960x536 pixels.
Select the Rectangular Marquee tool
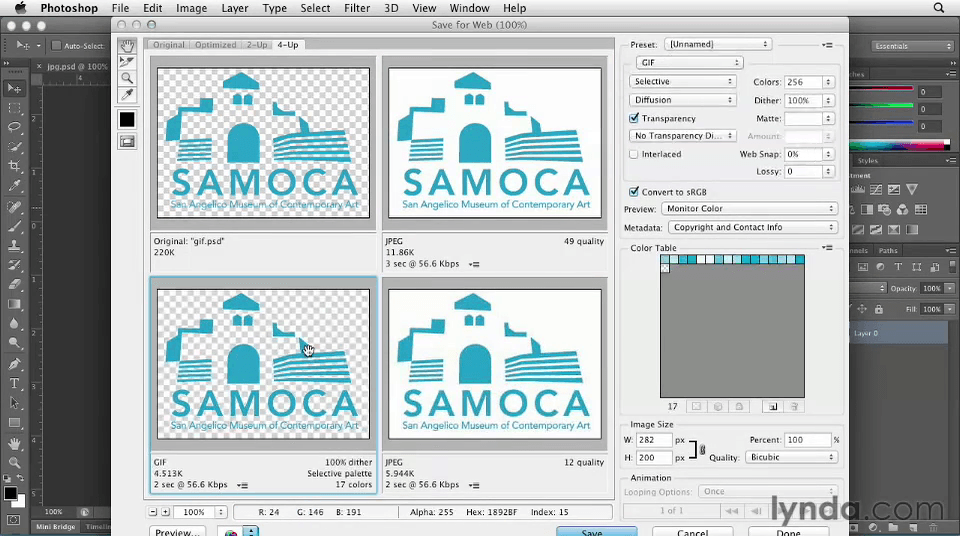[x=14, y=108]
